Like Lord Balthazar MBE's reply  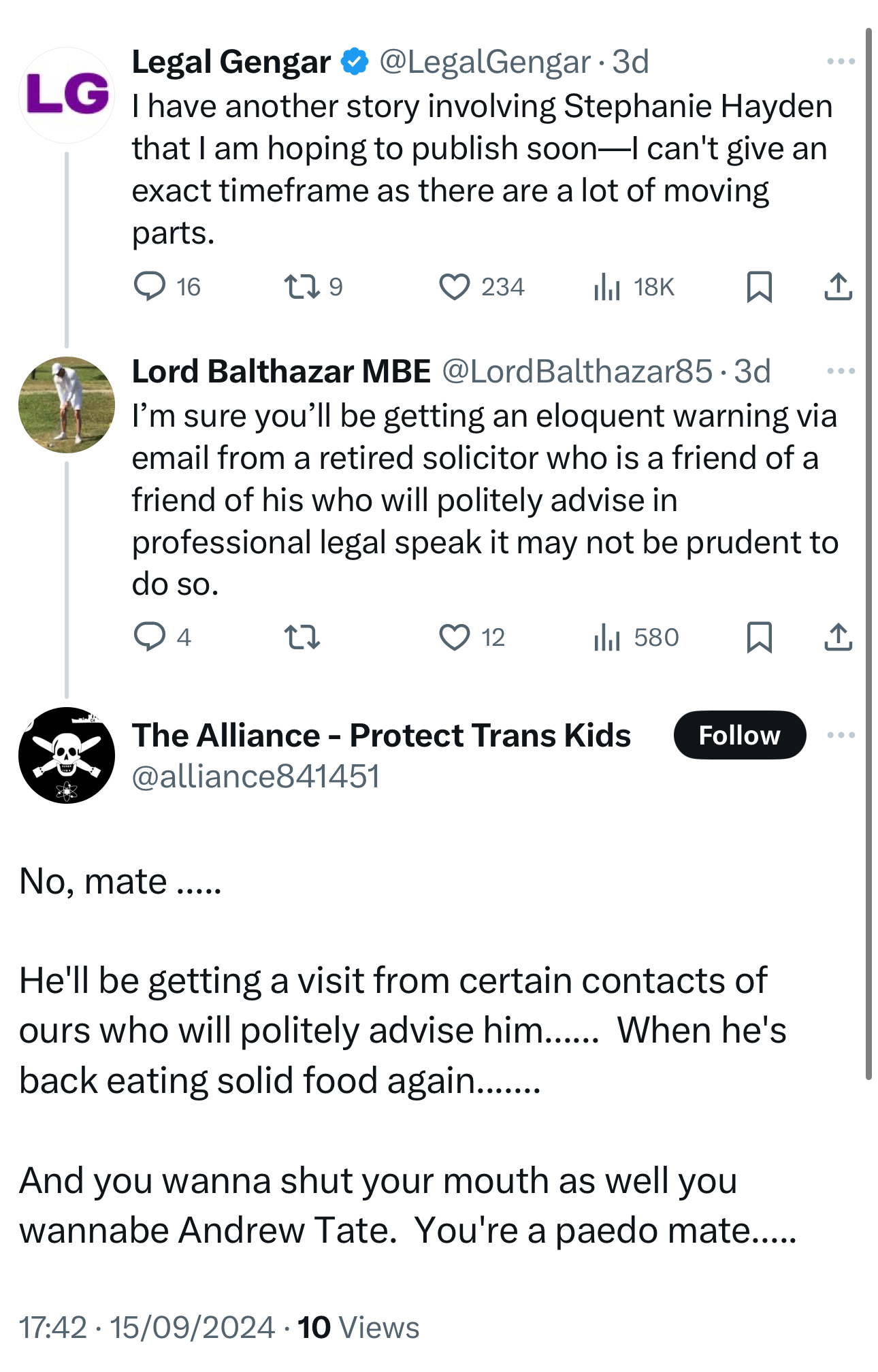[454, 637]
